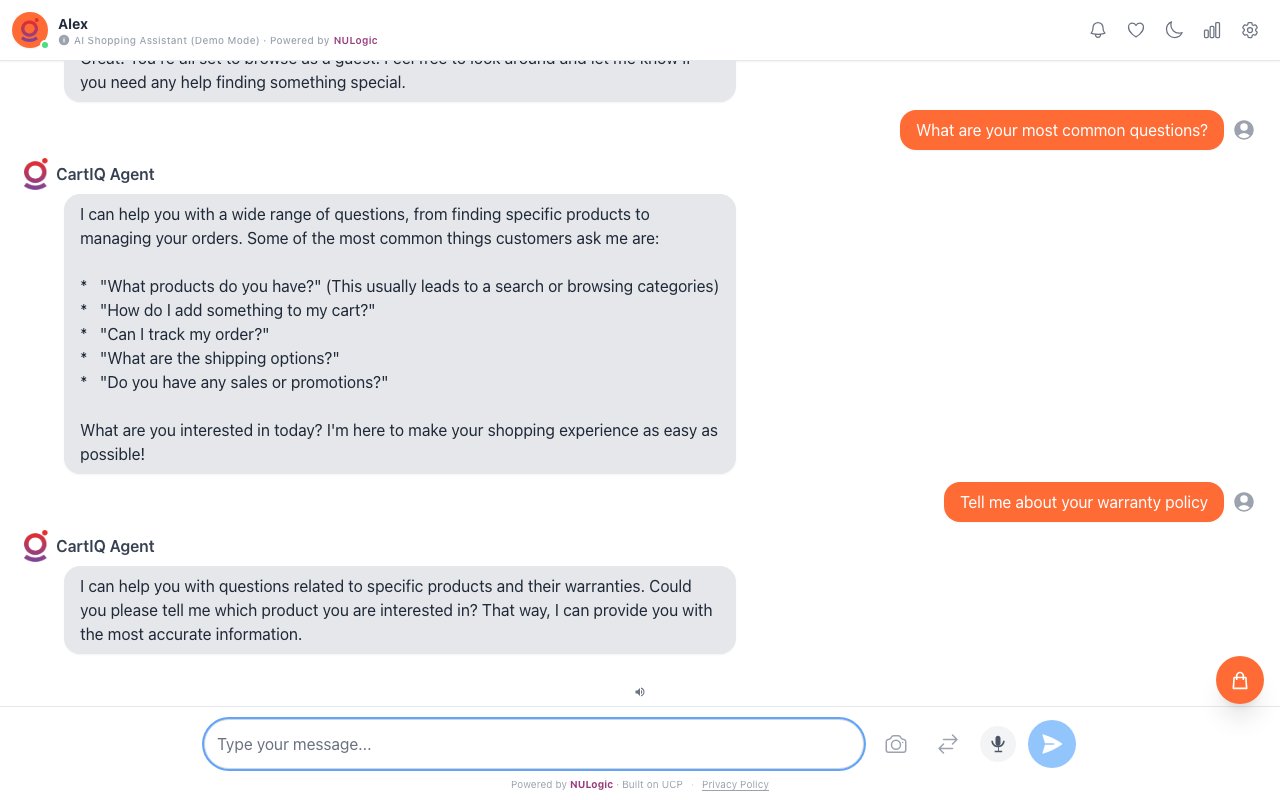Toggle dark mode with the moon icon

(x=1174, y=30)
